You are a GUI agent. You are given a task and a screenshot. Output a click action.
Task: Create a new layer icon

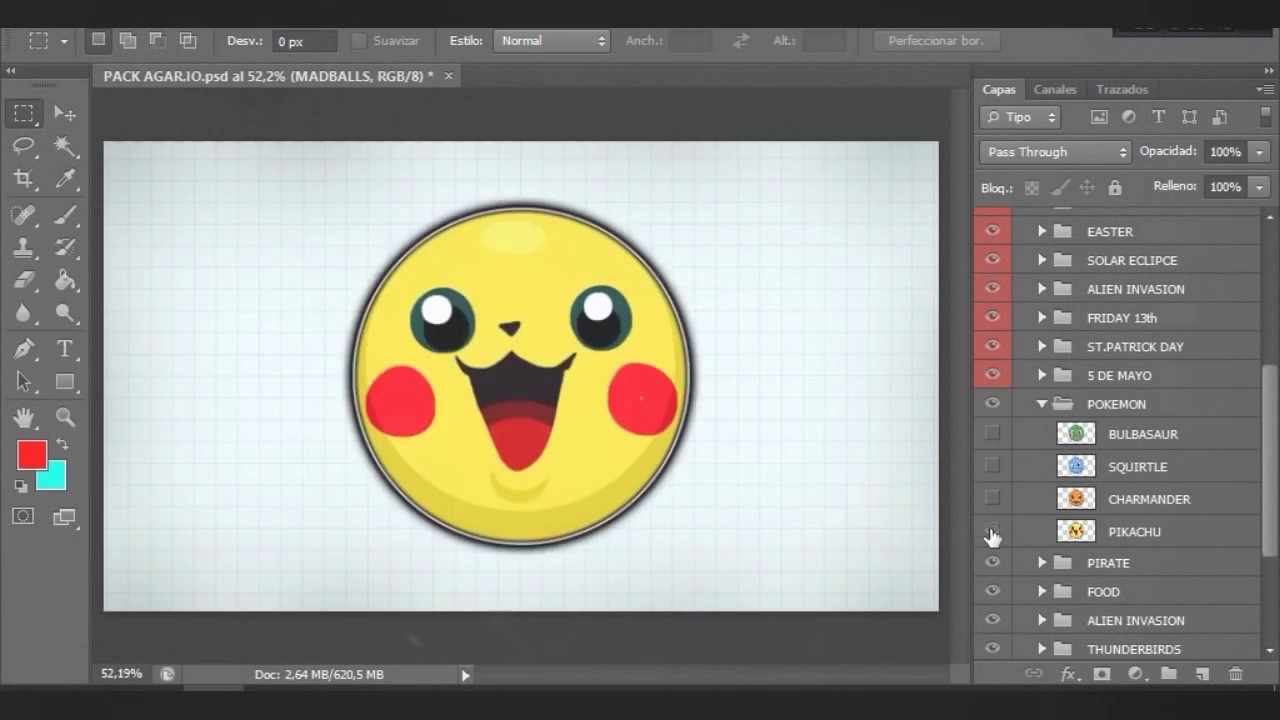click(1202, 674)
